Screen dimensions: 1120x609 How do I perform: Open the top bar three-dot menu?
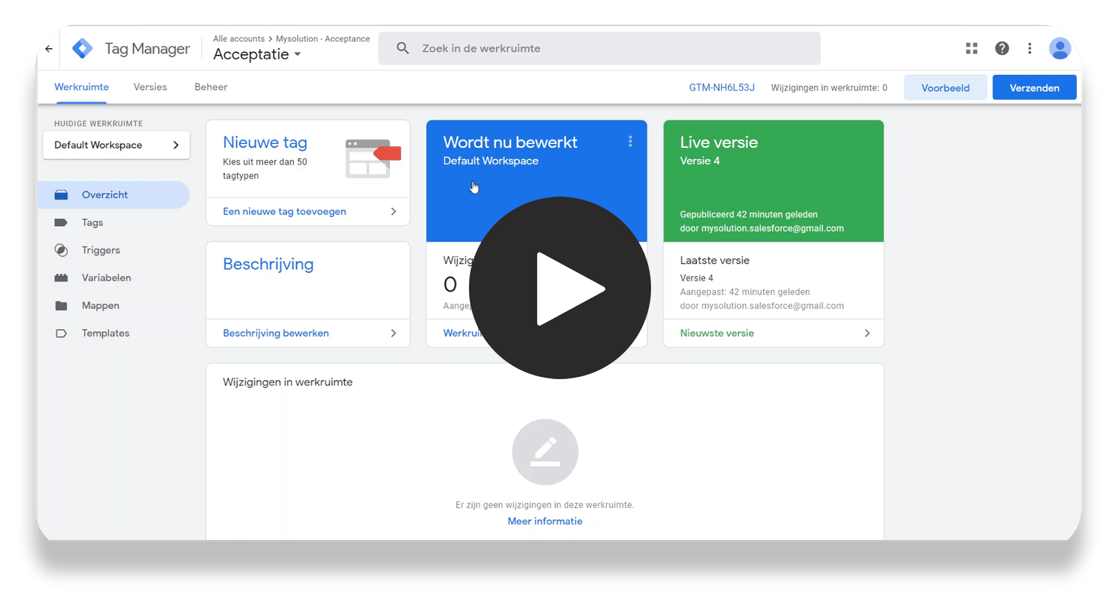click(x=1029, y=48)
